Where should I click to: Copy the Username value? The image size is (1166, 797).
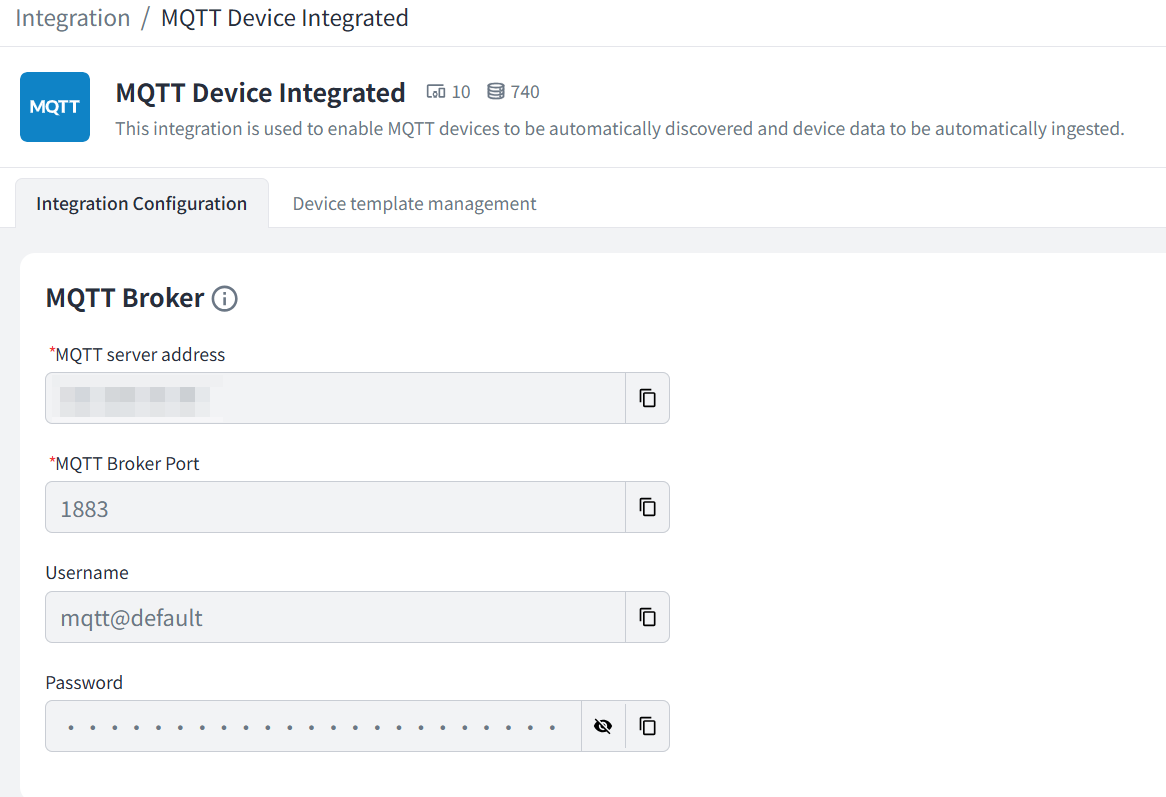[x=647, y=617]
